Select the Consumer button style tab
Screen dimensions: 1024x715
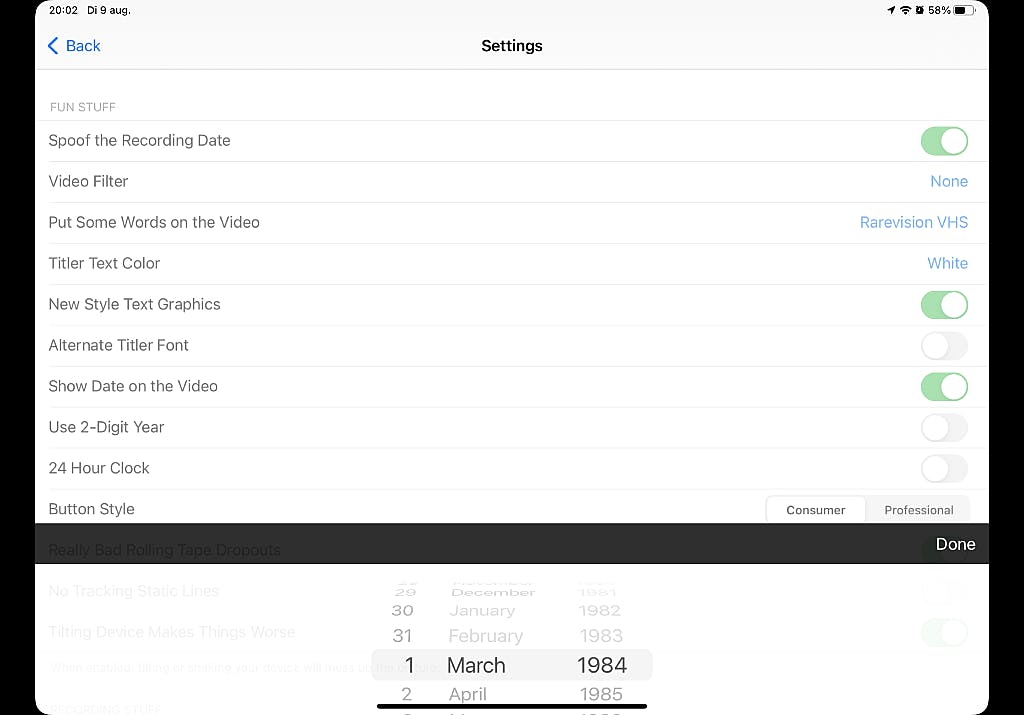[x=816, y=510]
